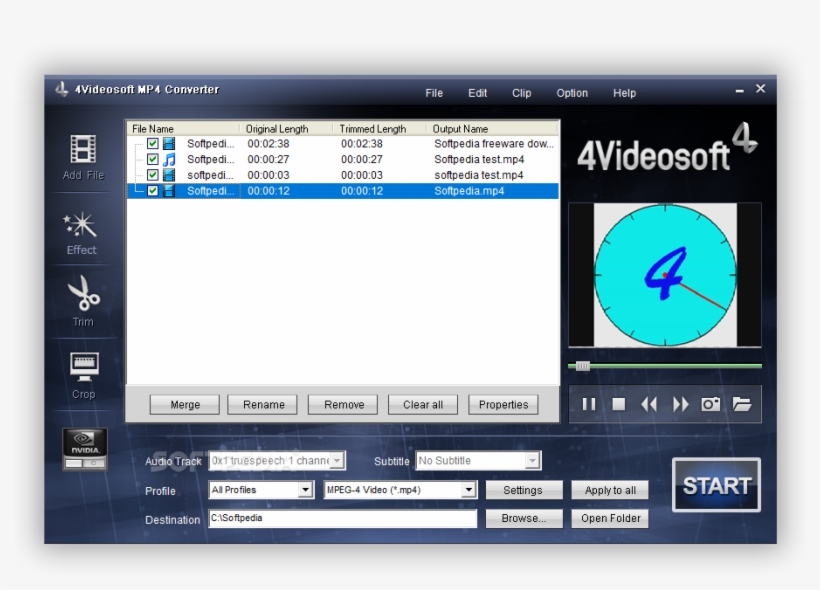Take a snapshot with camera icon
820x590 pixels.
[x=711, y=404]
